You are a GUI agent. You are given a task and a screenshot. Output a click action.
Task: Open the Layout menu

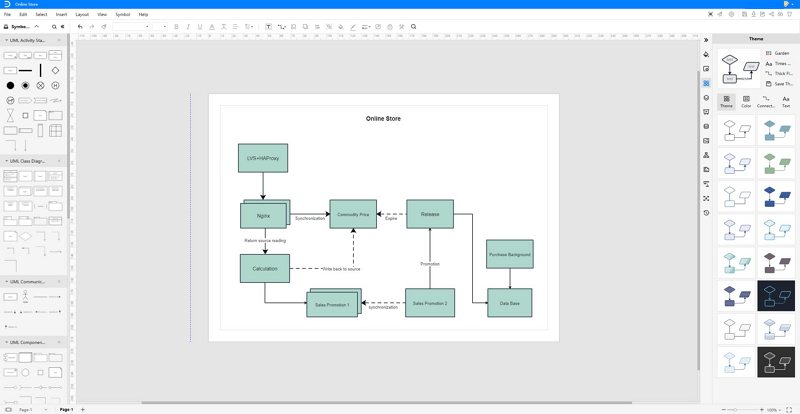coord(82,14)
